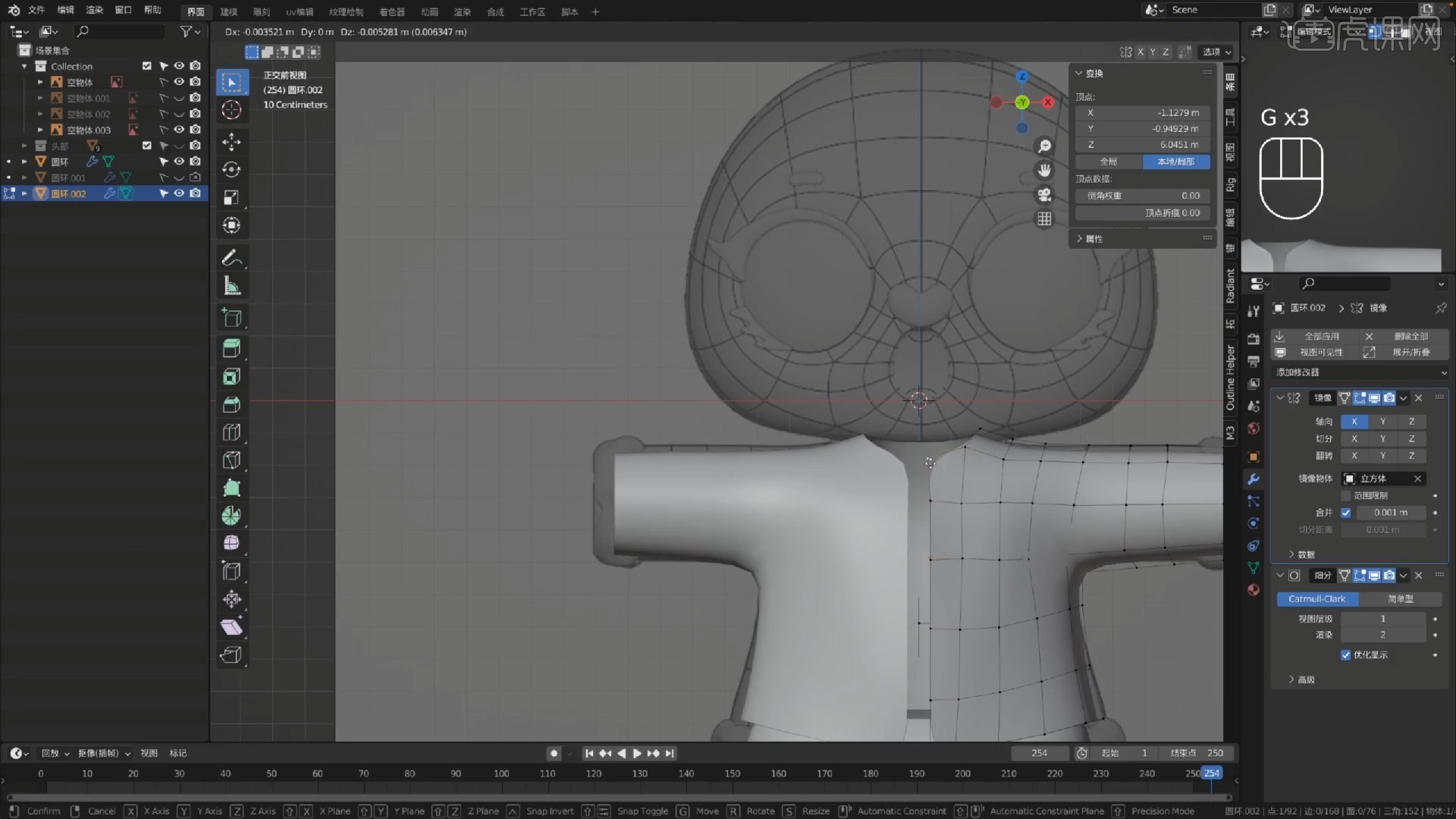Open the 添加修改器 add modifier dropdown
Screen dimensions: 1456x819
point(1361,372)
